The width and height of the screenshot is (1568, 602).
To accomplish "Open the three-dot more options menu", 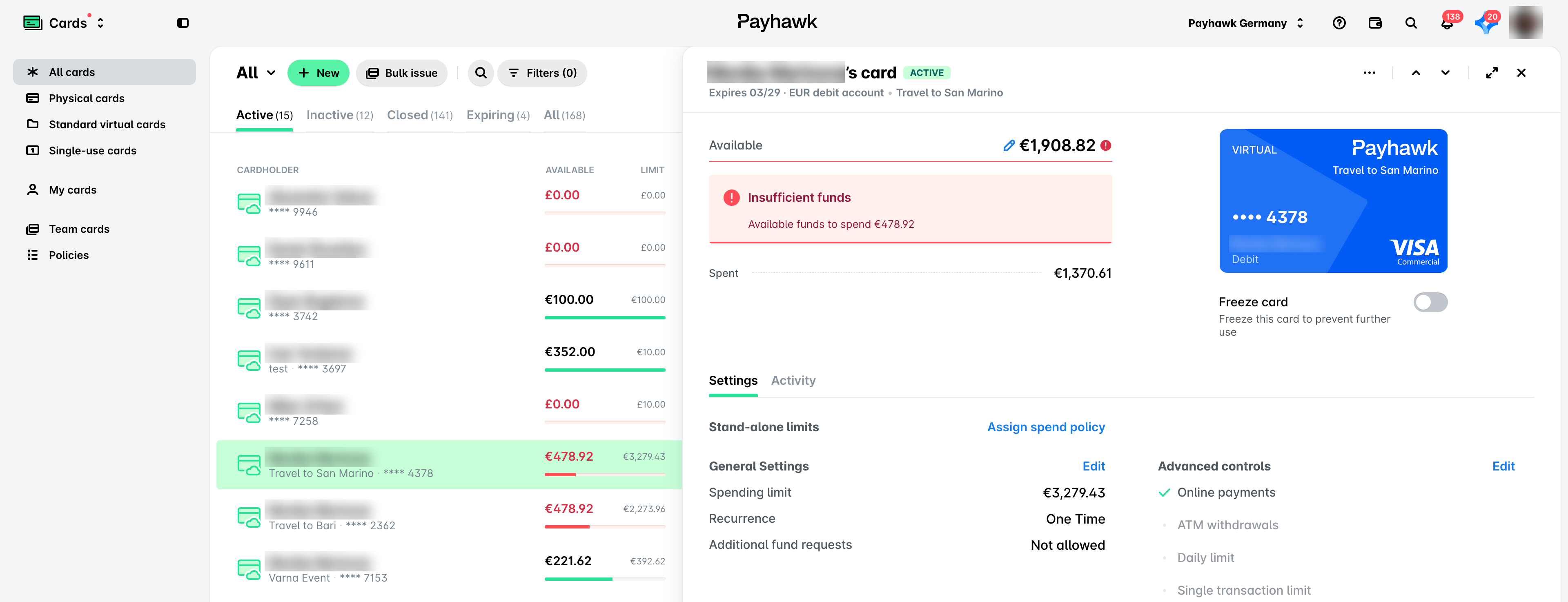I will [1369, 73].
